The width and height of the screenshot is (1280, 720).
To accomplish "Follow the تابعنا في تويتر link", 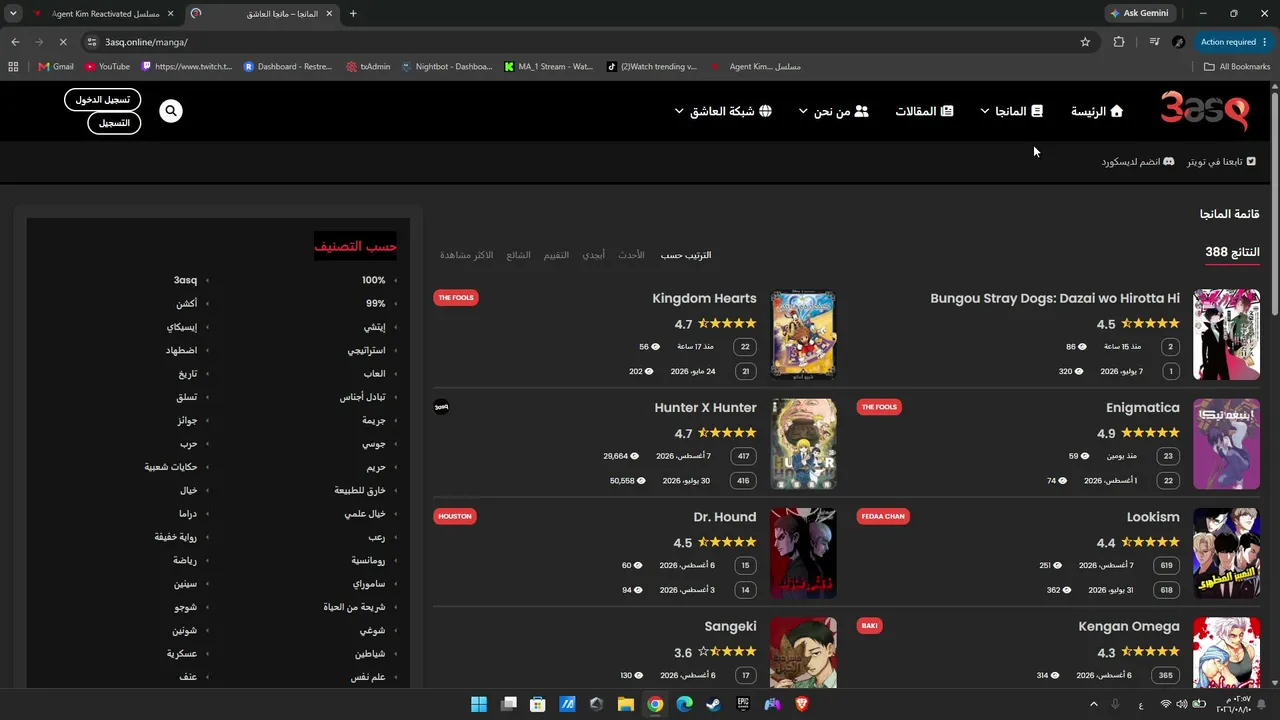I will [1221, 161].
